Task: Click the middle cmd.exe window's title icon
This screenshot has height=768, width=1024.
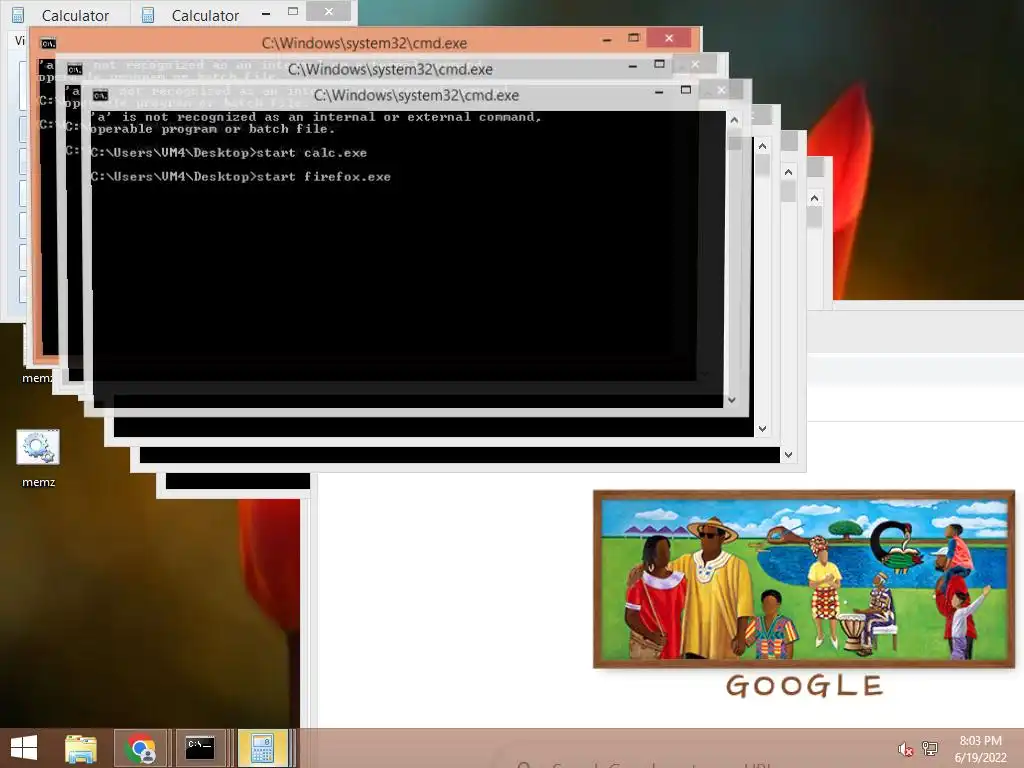Action: [74, 69]
